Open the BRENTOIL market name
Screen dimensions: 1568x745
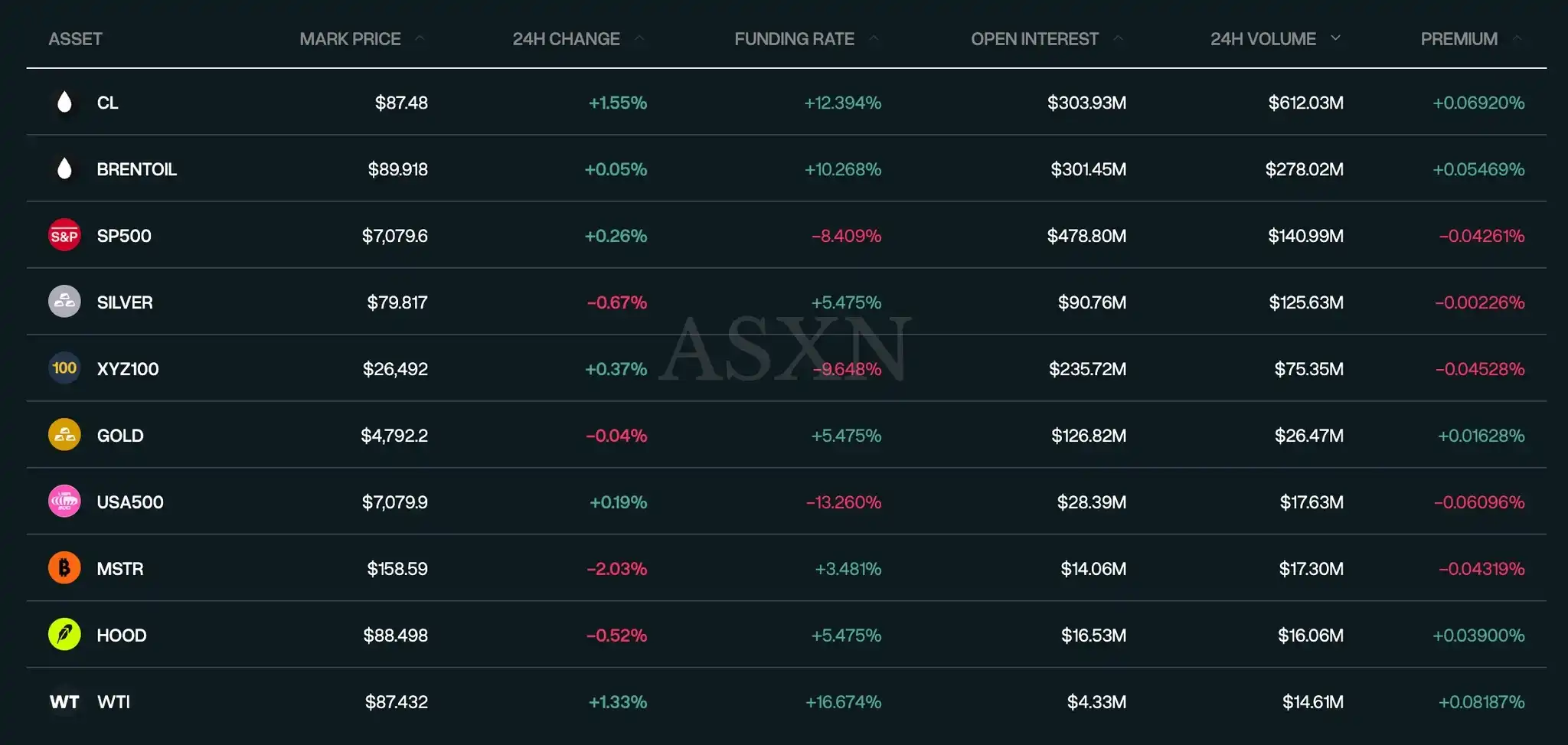pos(136,169)
